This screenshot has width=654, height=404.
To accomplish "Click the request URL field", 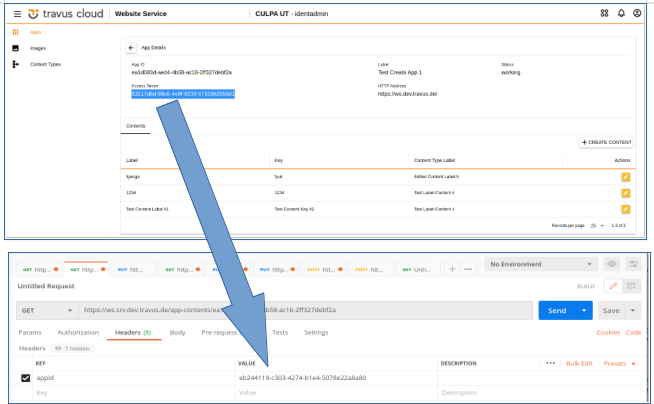I will (305, 310).
